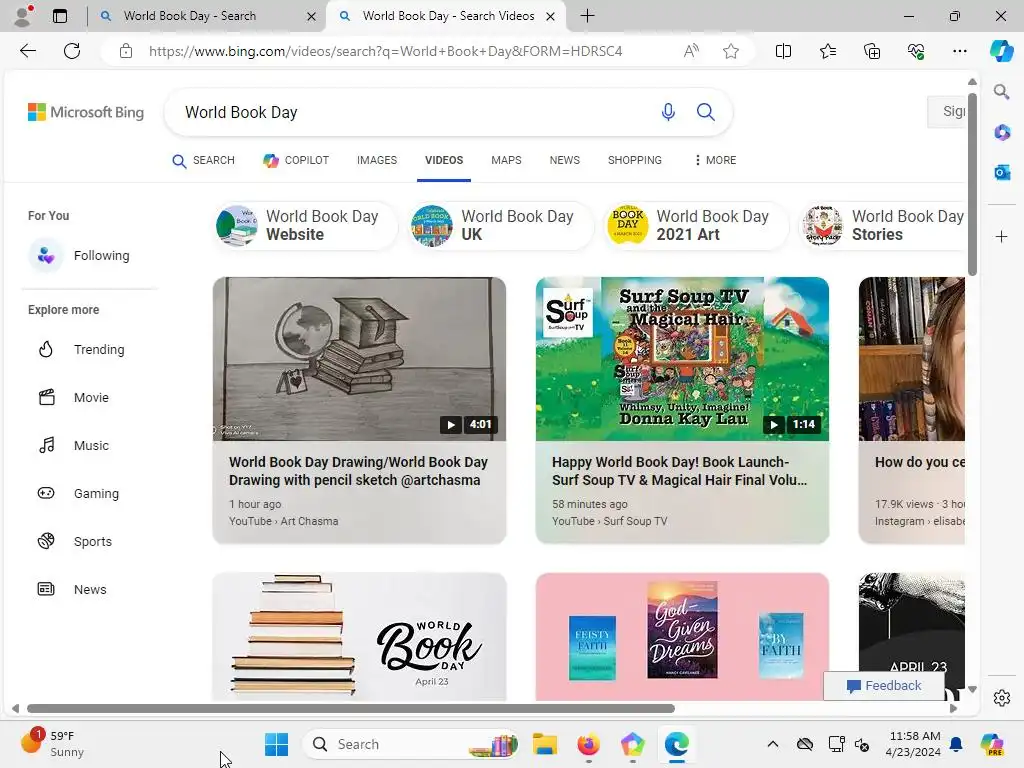Switch to the NEWS tab

pyautogui.click(x=565, y=161)
